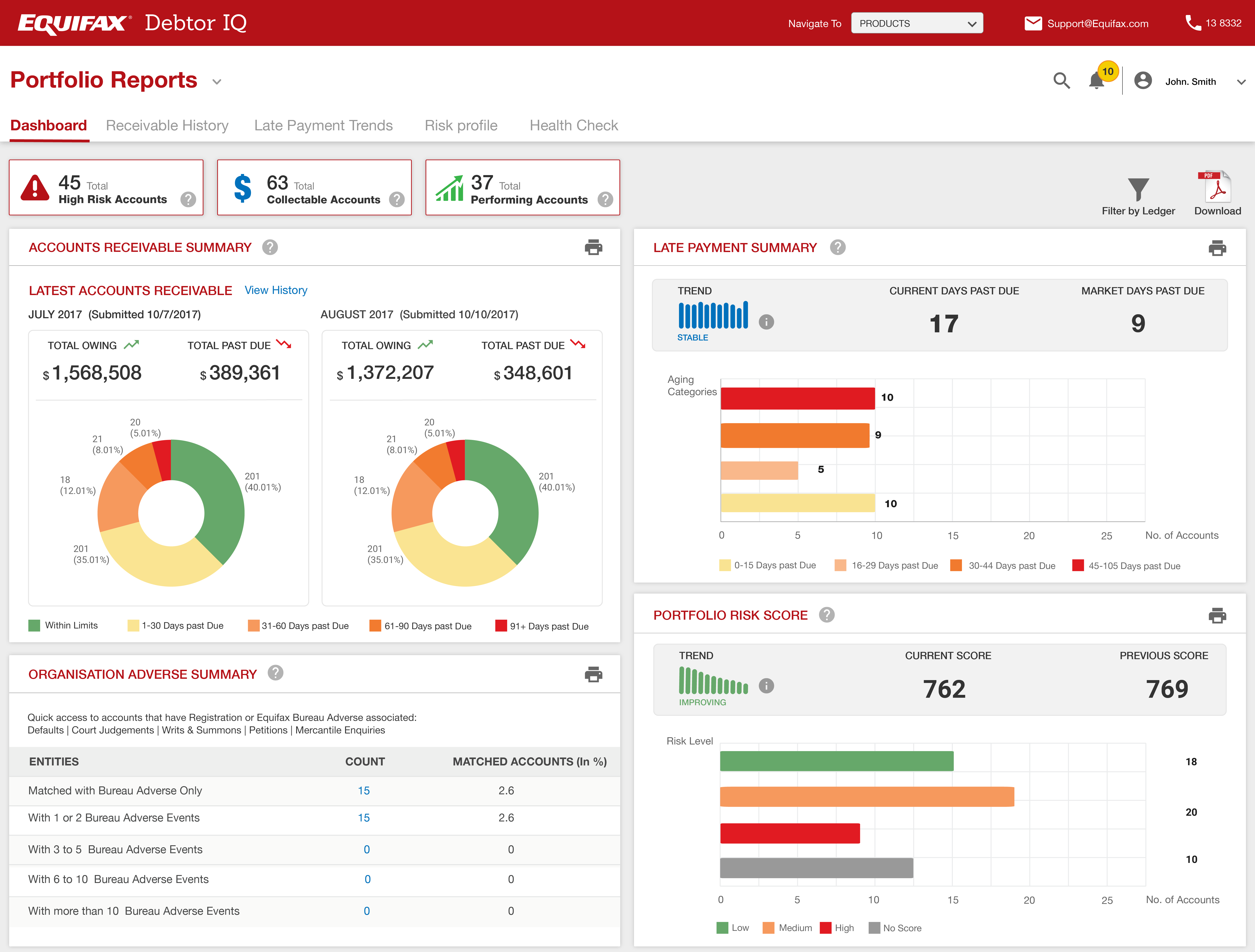The image size is (1255, 952).
Task: Open the search magnifier icon
Action: click(1062, 80)
